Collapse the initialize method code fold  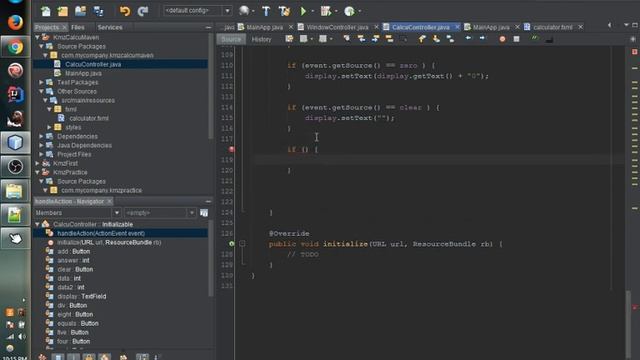coord(242,244)
